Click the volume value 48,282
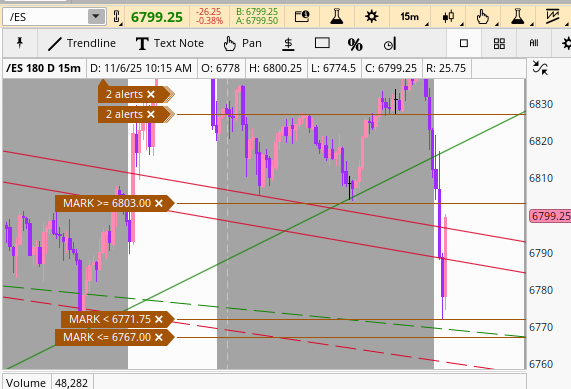 pyautogui.click(x=71, y=383)
